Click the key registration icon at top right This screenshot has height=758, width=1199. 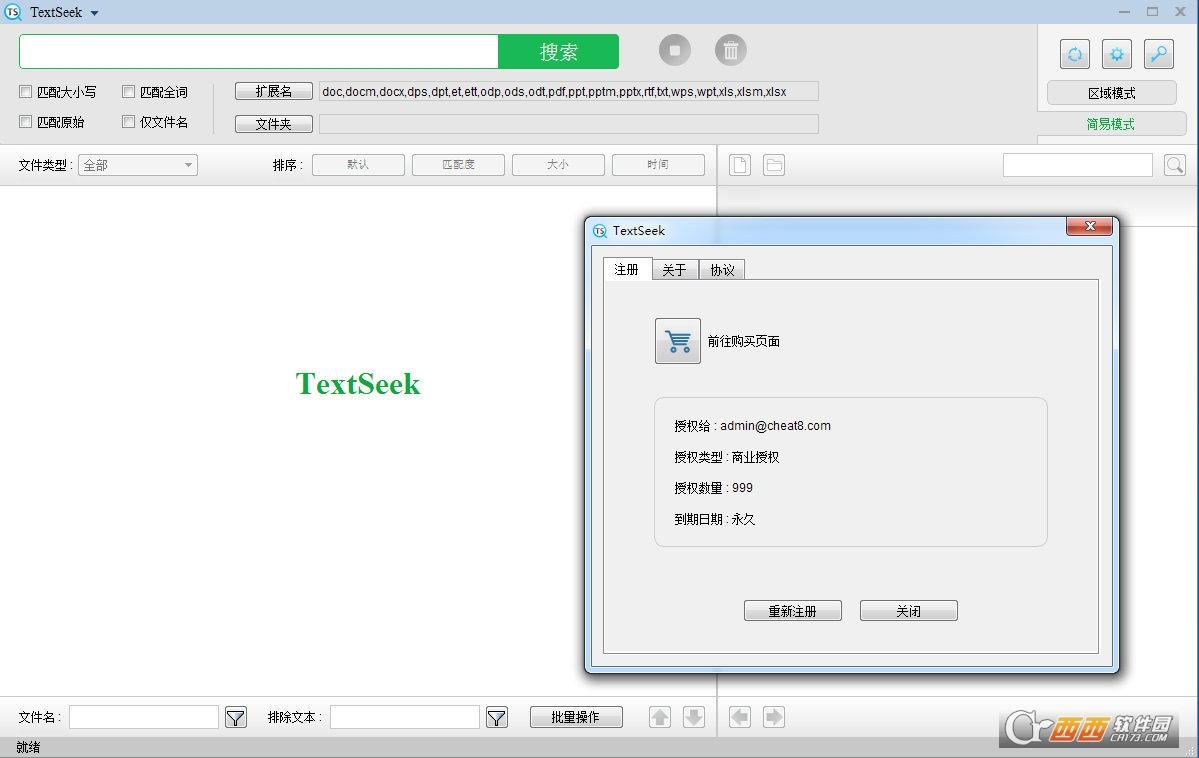pos(1158,54)
